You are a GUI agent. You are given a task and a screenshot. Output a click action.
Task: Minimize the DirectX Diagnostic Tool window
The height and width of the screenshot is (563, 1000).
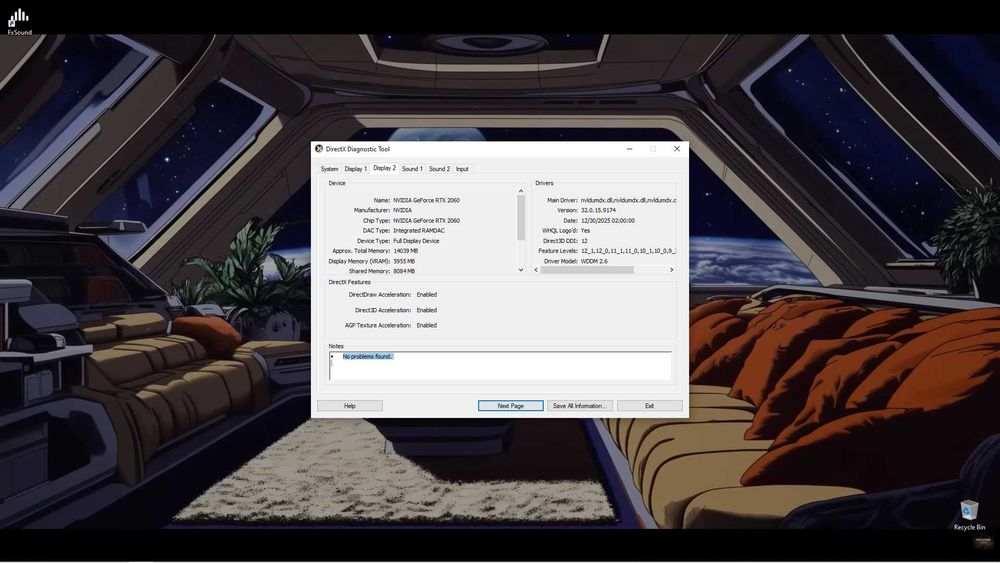click(x=629, y=149)
